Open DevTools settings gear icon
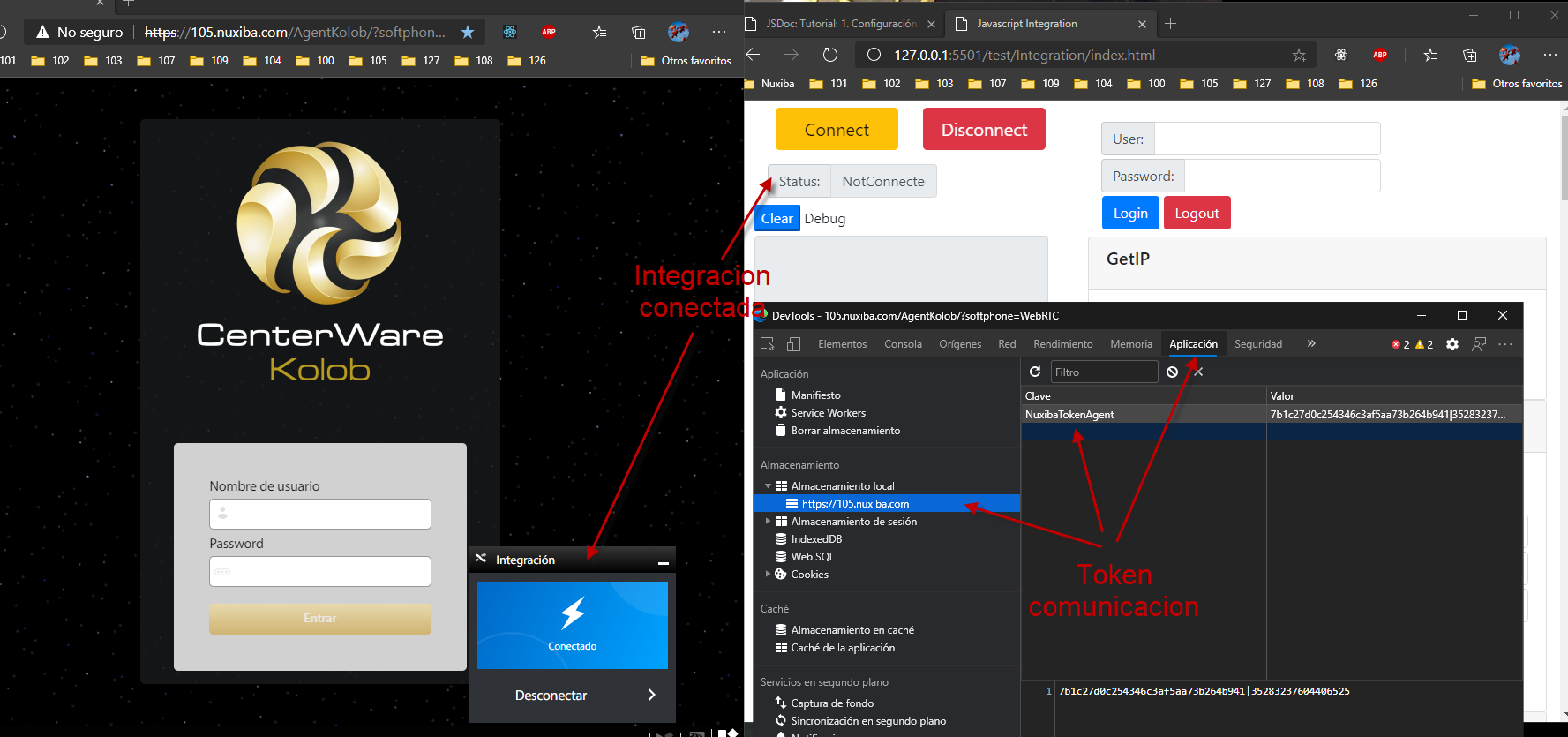1568x737 pixels. [1452, 344]
